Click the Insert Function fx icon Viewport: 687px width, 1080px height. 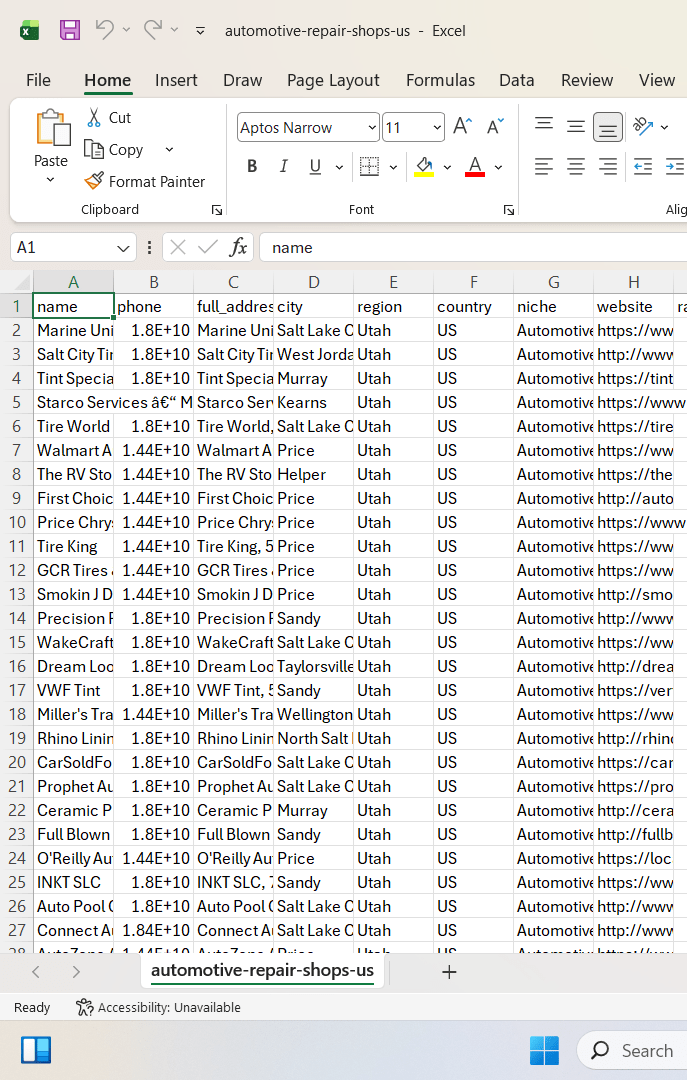(x=238, y=247)
